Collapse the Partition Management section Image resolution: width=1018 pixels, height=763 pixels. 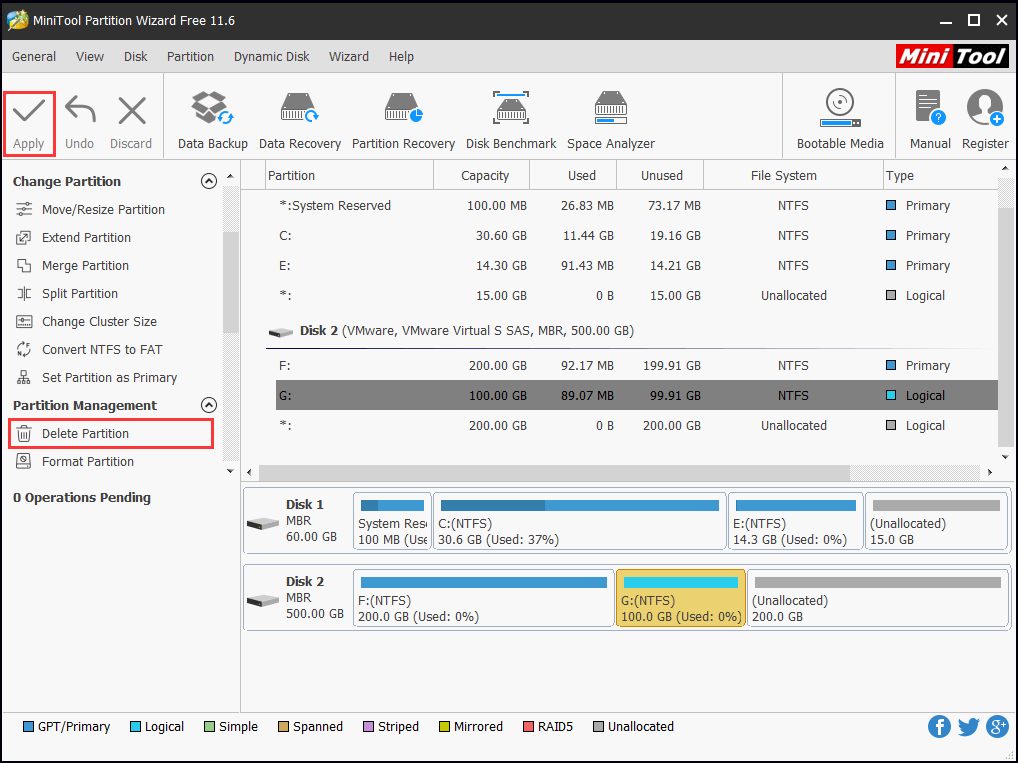208,405
